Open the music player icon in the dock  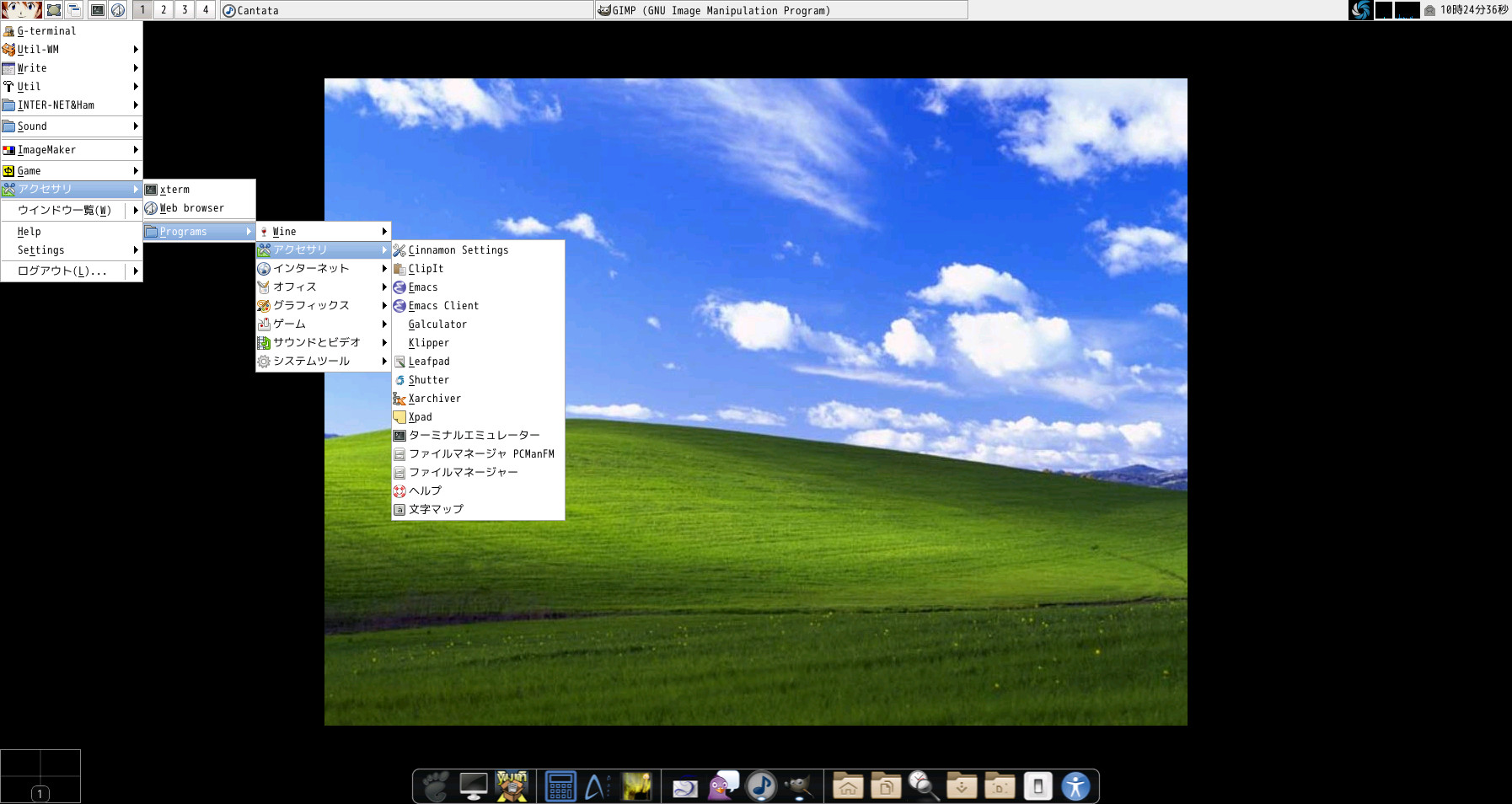pyautogui.click(x=760, y=785)
